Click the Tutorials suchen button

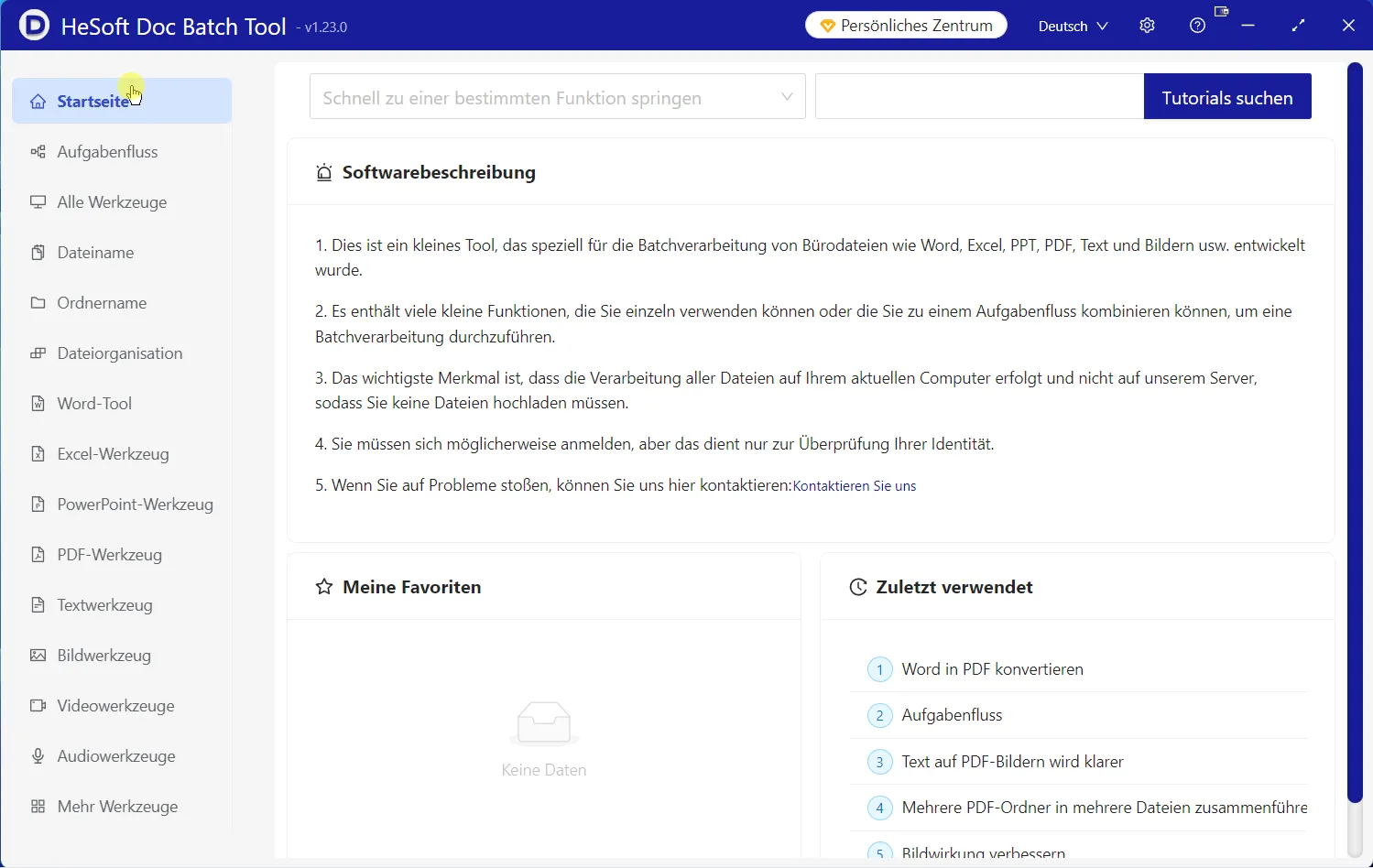[1227, 96]
